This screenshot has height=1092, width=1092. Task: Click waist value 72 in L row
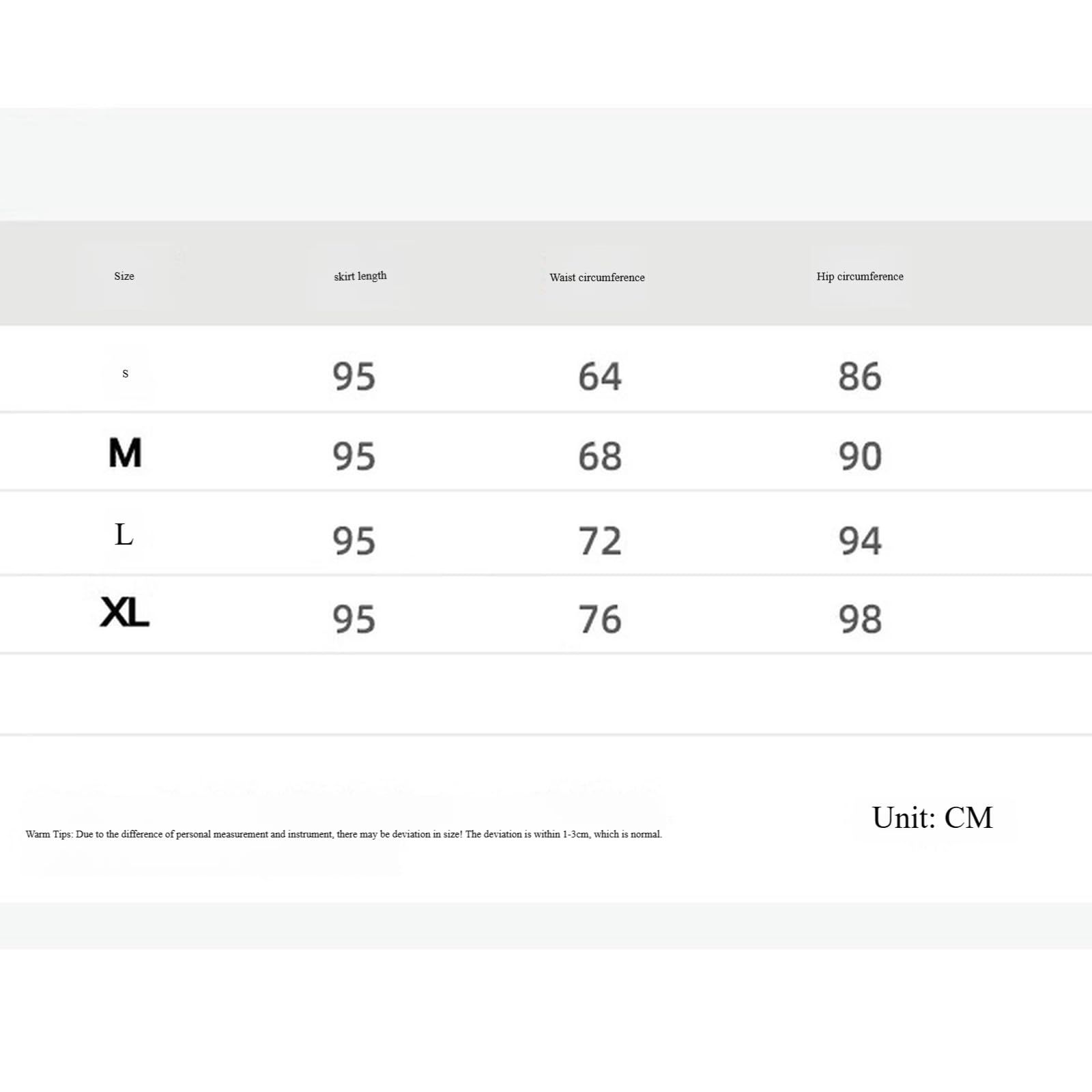(600, 541)
